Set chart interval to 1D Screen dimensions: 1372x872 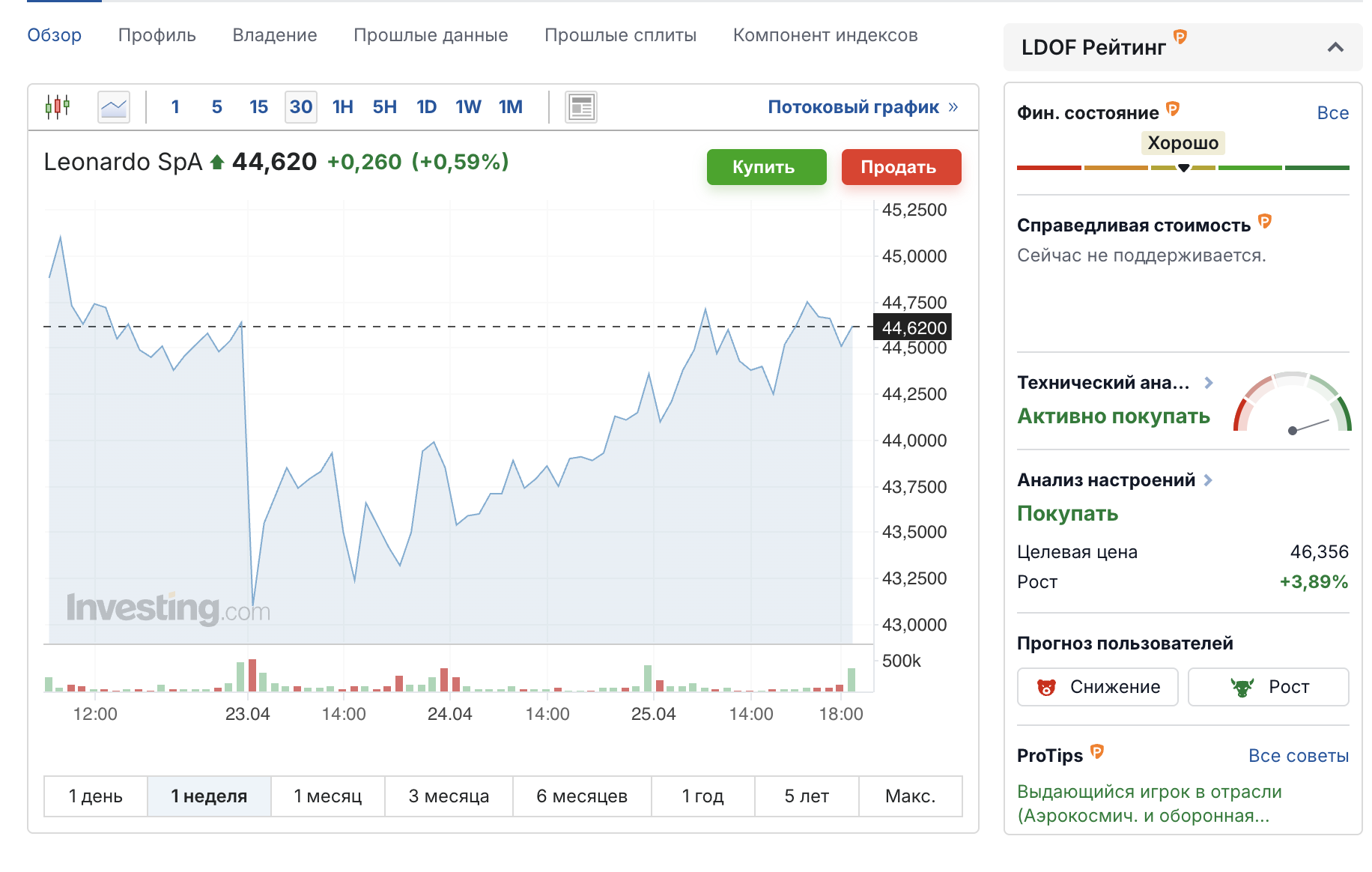[427, 107]
